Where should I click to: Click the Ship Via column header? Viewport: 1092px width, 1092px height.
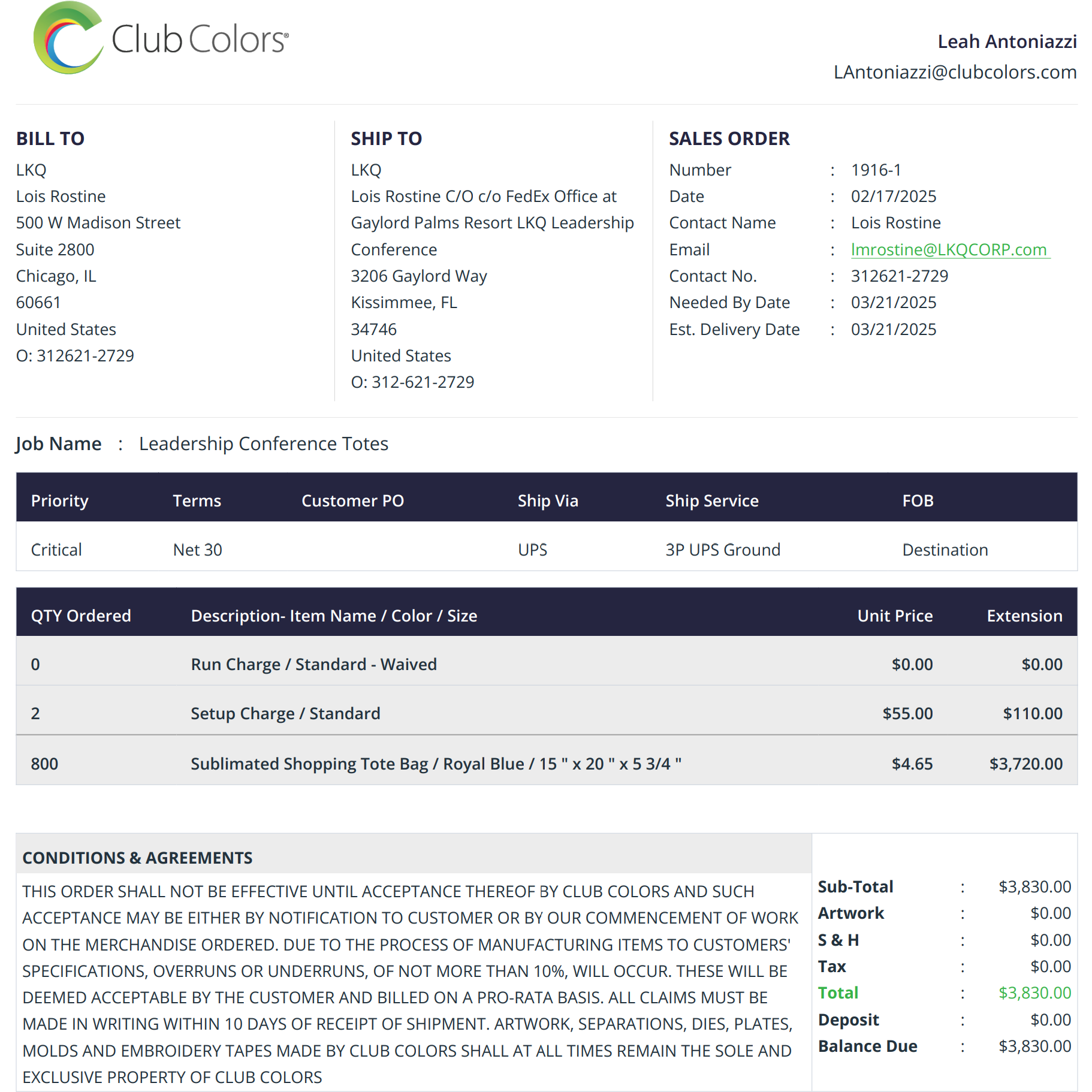(548, 500)
